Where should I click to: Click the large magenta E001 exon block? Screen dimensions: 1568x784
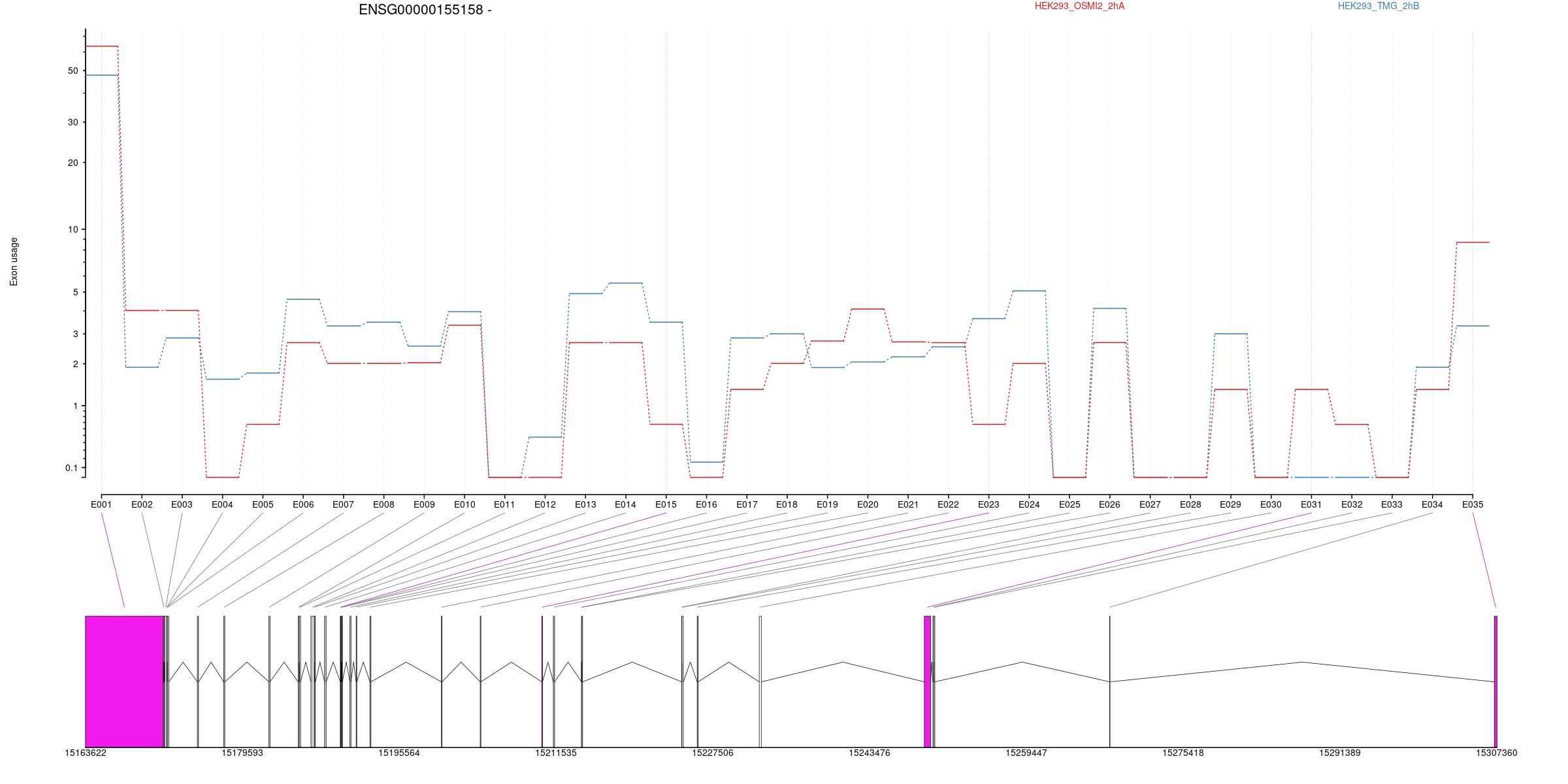click(x=124, y=681)
